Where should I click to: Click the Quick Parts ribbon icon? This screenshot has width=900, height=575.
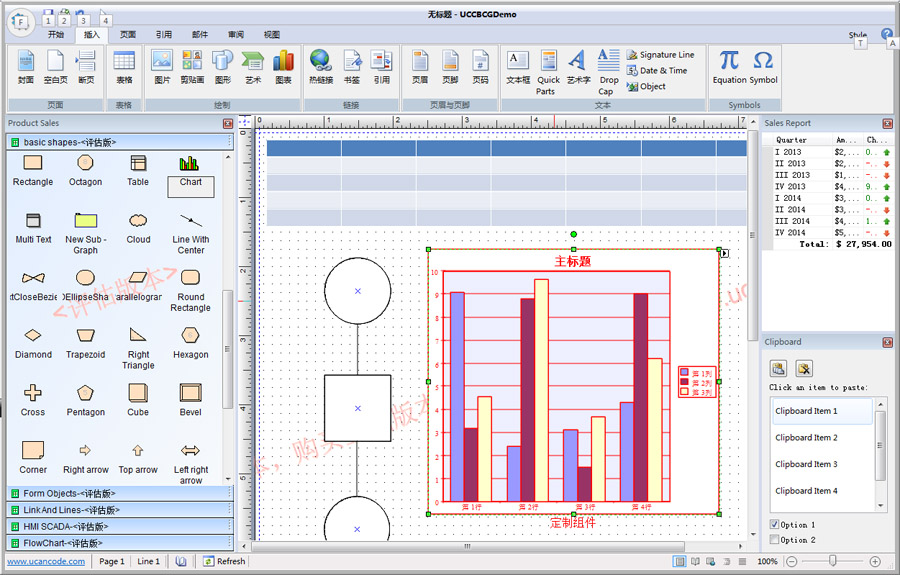548,70
